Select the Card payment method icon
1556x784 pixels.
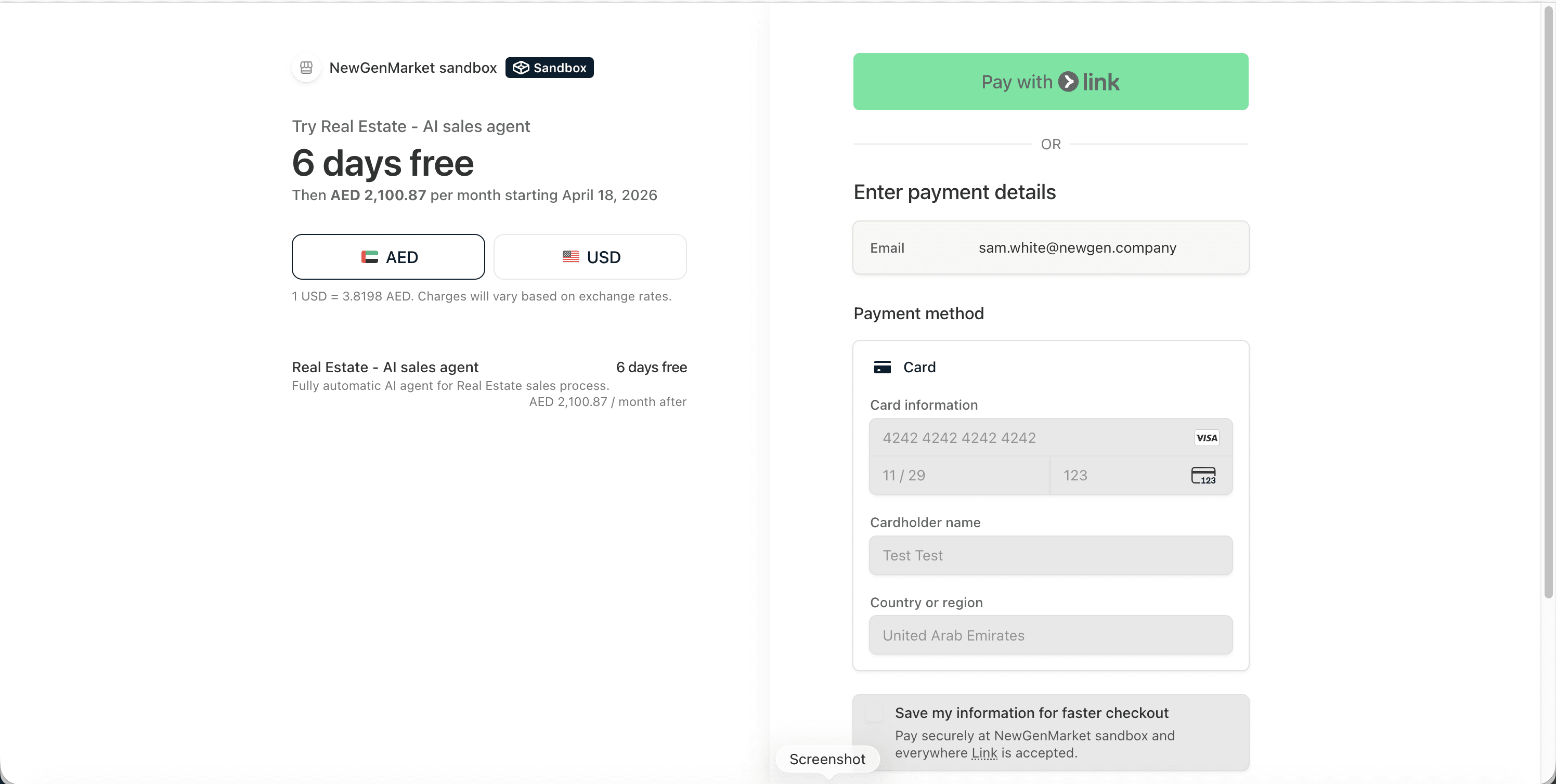(883, 367)
